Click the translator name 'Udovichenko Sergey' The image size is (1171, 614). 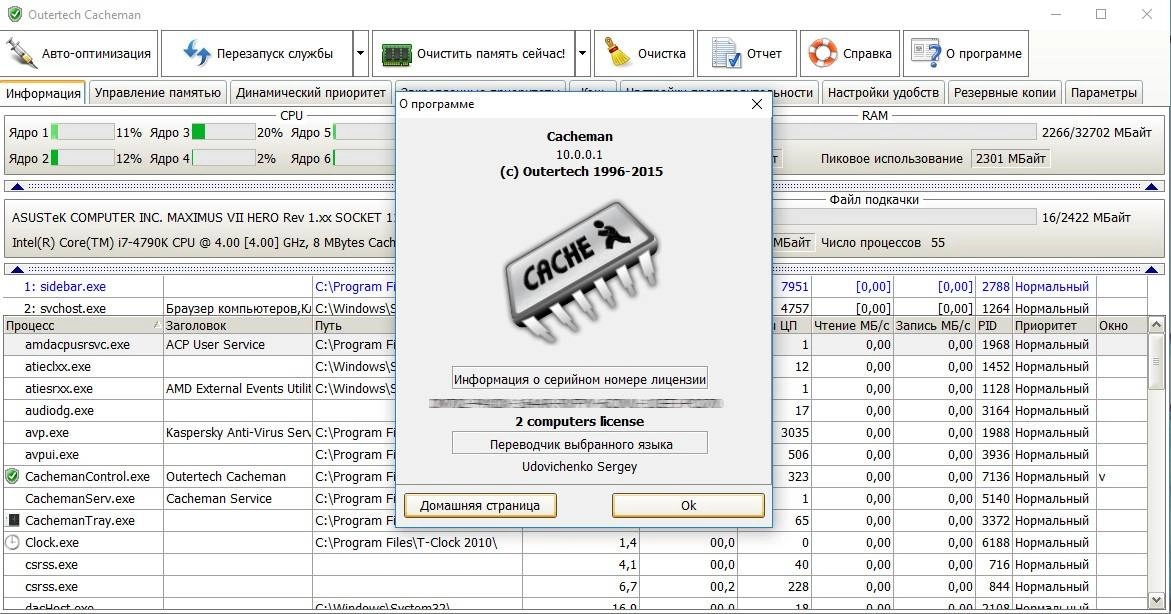click(580, 466)
